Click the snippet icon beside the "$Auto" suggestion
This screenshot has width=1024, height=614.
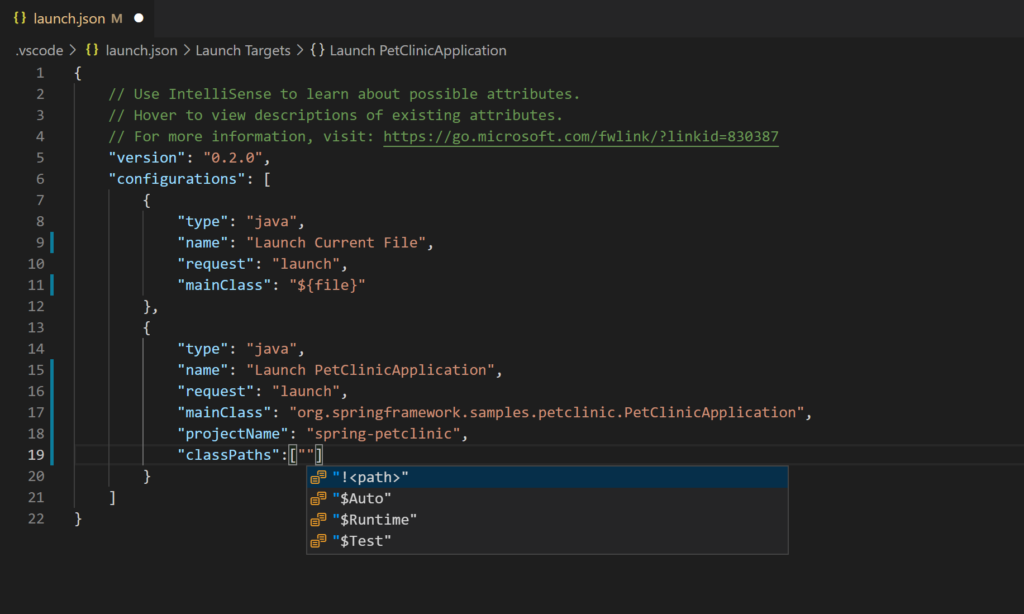[x=320, y=498]
